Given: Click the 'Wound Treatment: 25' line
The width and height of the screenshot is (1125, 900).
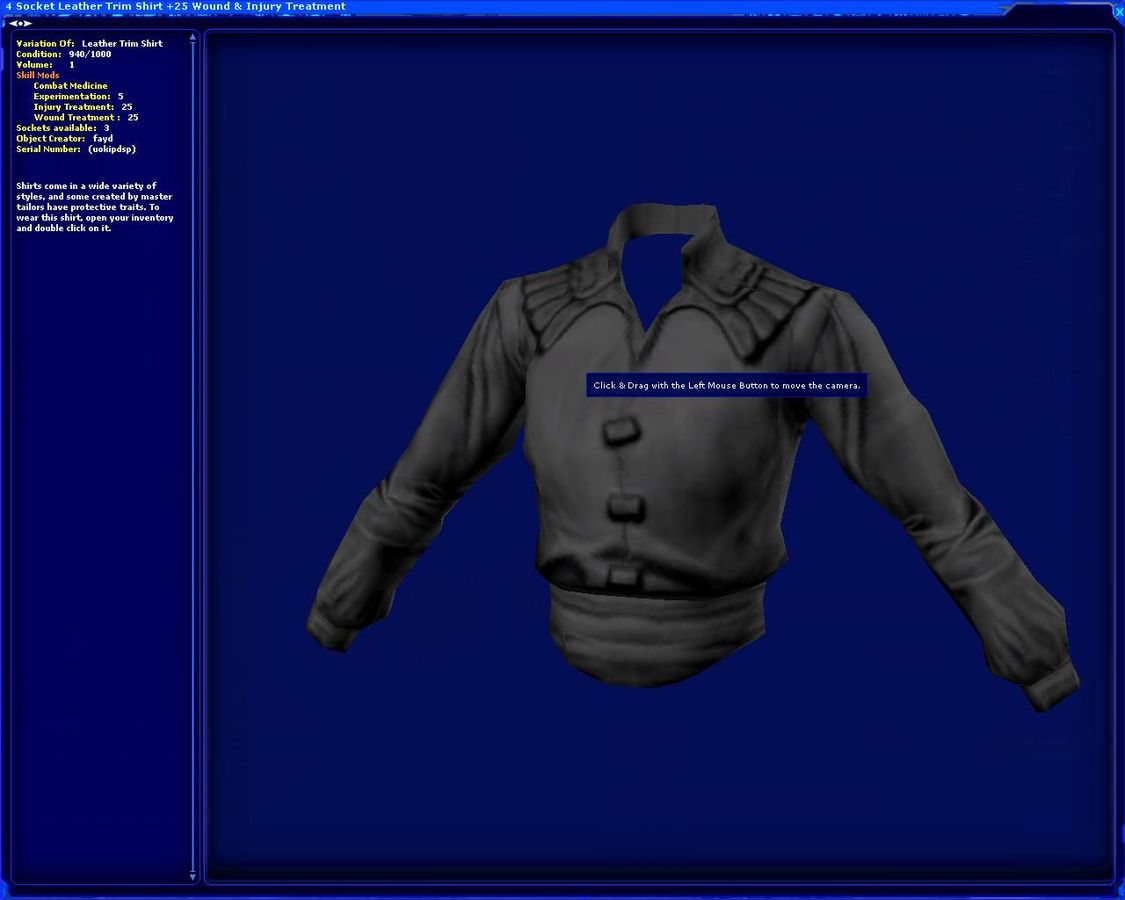Looking at the screenshot, I should [x=85, y=117].
